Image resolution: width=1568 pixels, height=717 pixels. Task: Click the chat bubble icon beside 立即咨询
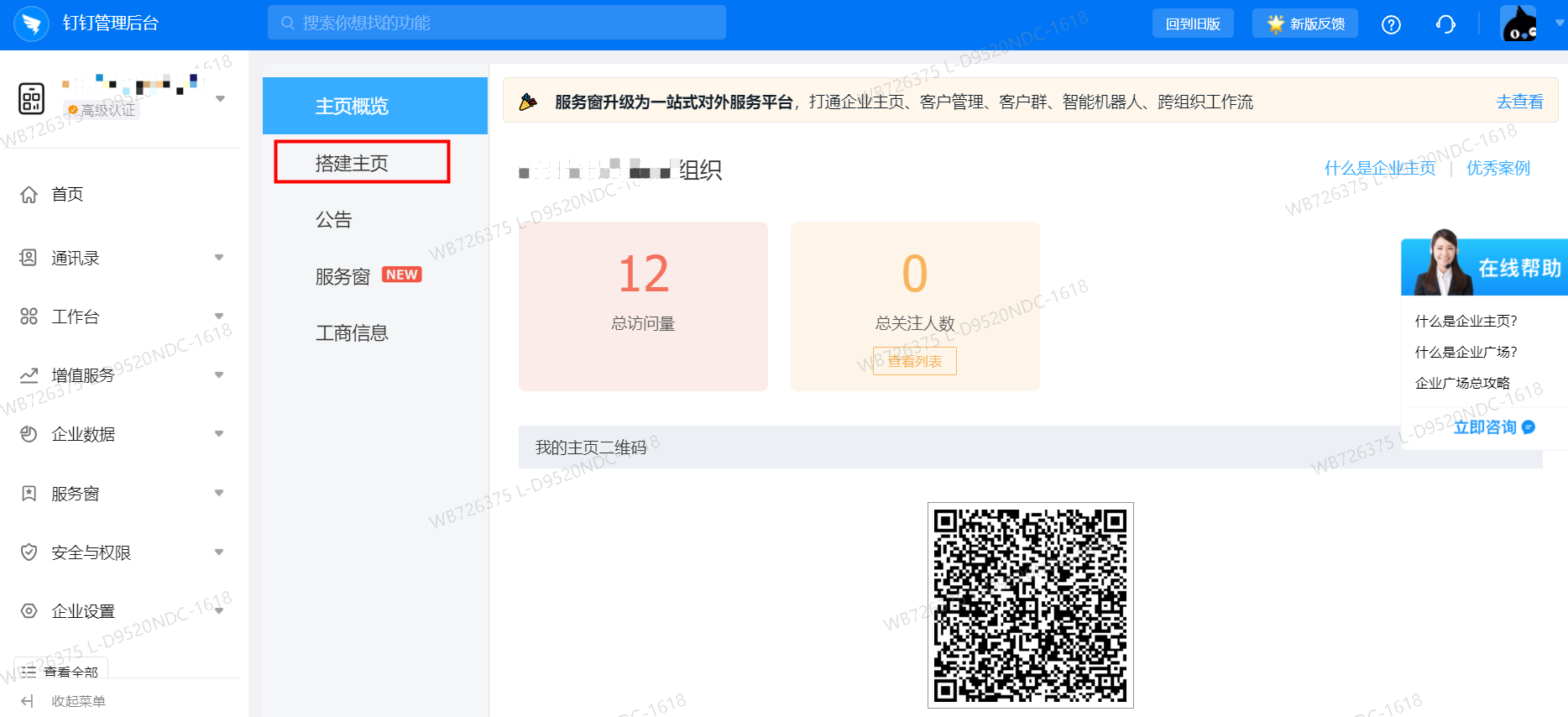click(x=1529, y=427)
